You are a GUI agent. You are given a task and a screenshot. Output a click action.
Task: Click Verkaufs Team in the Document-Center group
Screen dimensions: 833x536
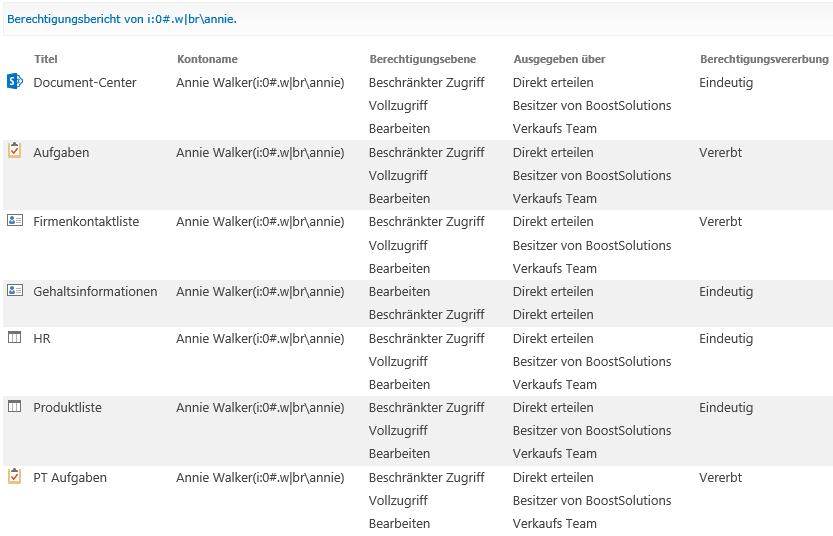[555, 128]
